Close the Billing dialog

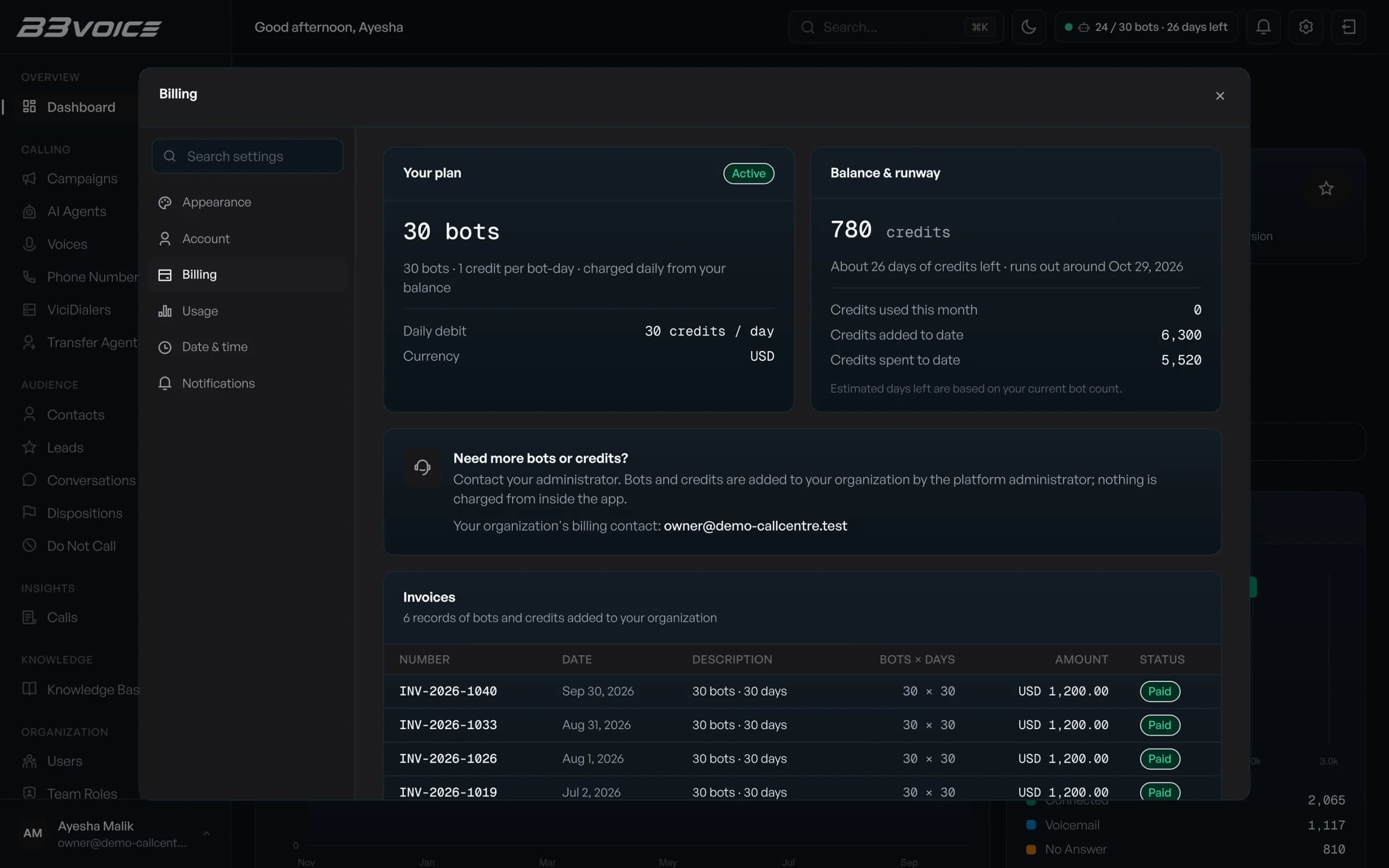pyautogui.click(x=1220, y=96)
